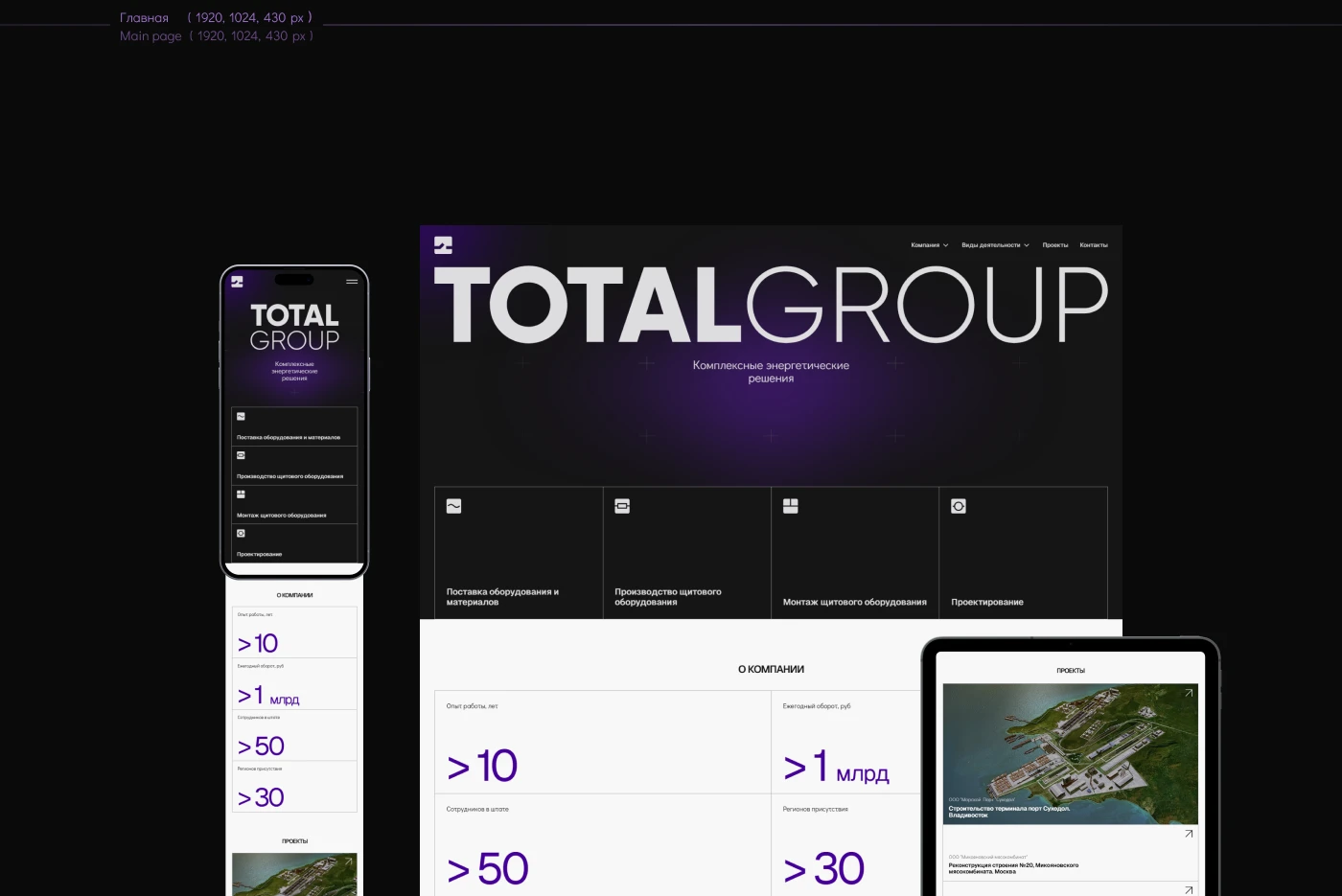The image size is (1342, 896).
Task: Click desktop label Регионов присутствия
Action: [816, 810]
